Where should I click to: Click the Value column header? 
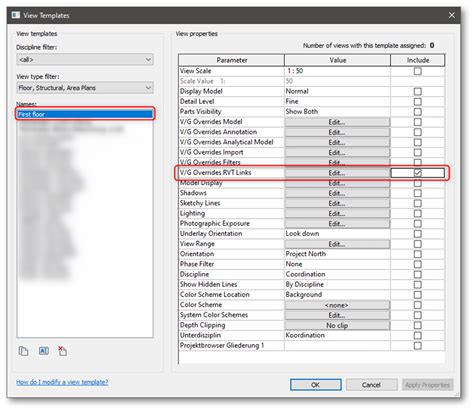[x=337, y=60]
